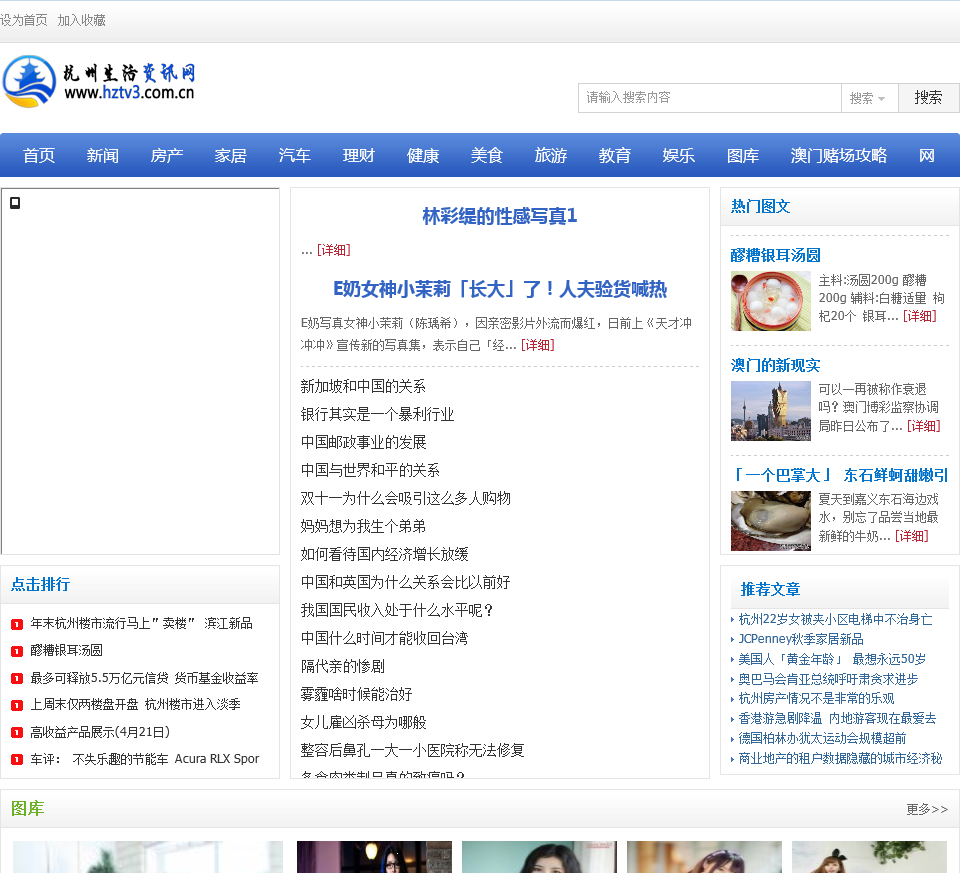The image size is (960, 873).
Task: Open 醪糟银耳汤圆 title in 热门图文
Action: pos(776,255)
